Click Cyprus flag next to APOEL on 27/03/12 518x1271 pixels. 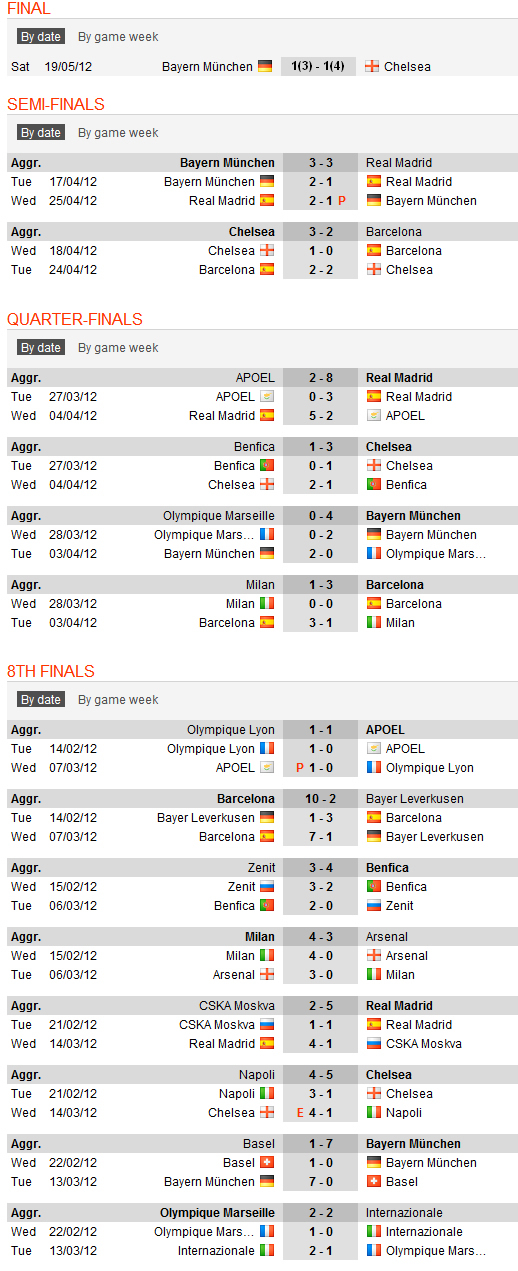267,397
